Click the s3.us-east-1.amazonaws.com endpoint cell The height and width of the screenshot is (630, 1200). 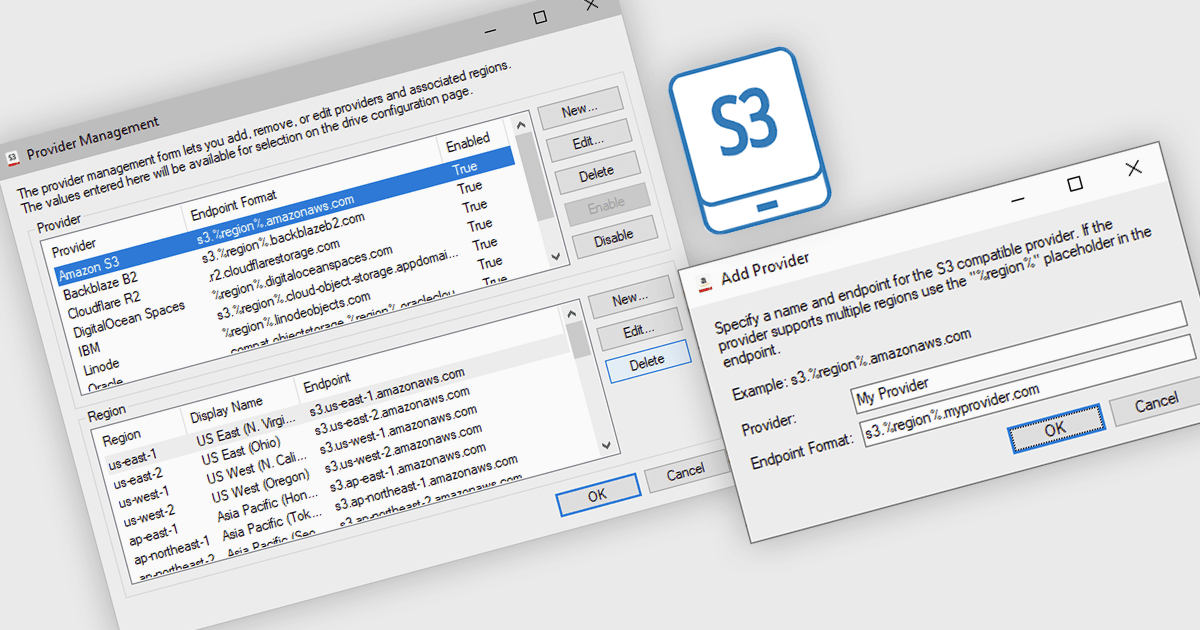click(387, 391)
